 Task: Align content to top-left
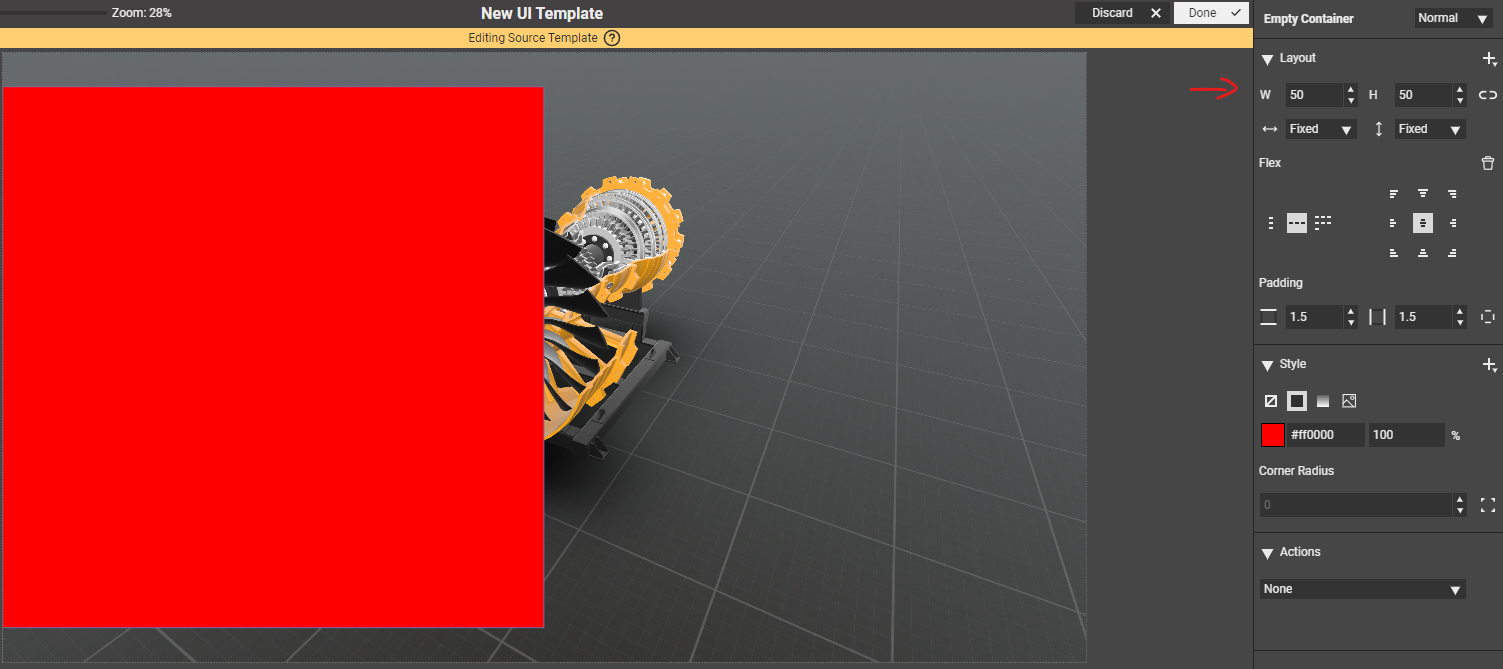(x=1394, y=193)
